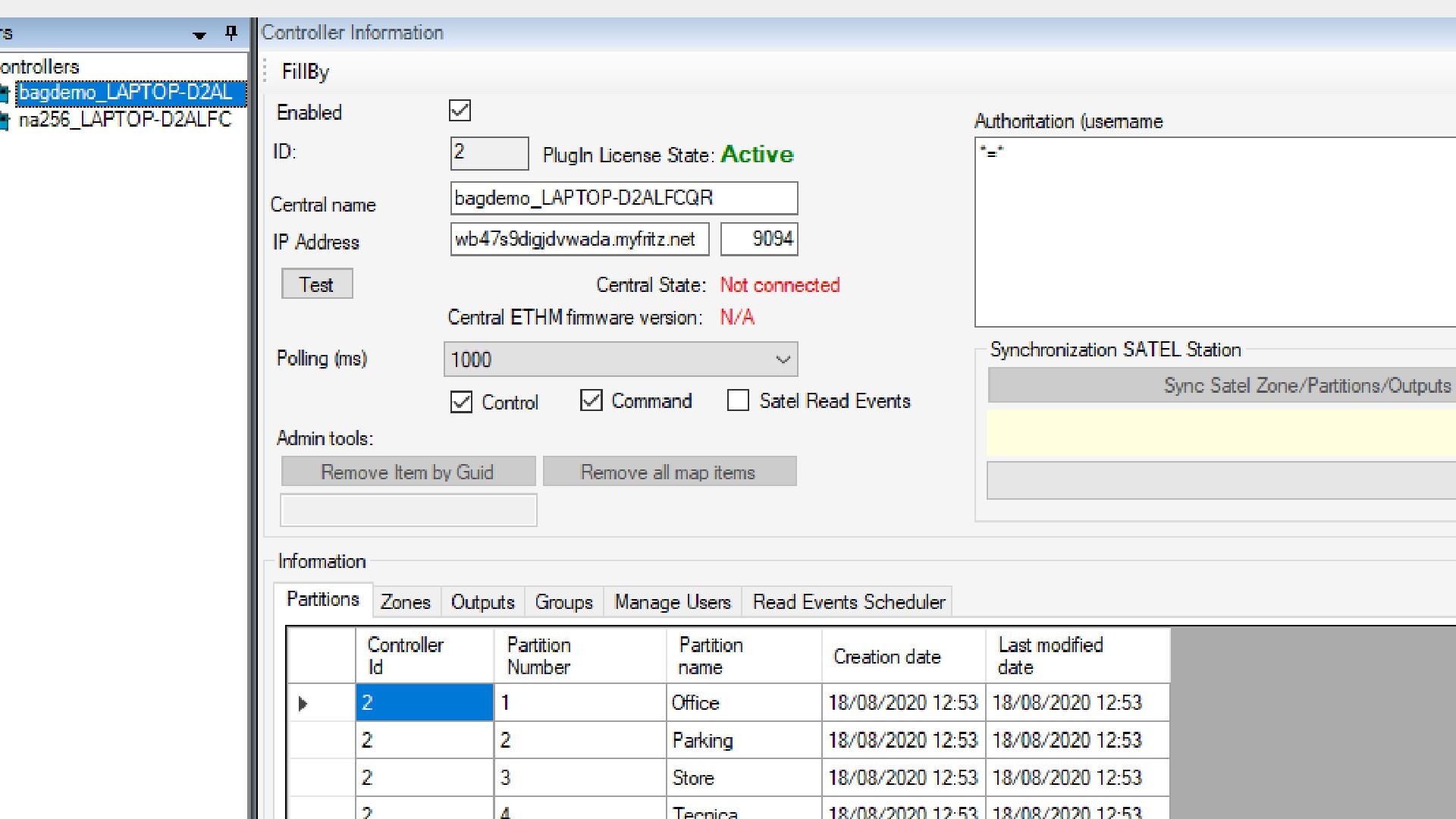The image size is (1456, 819).
Task: Click the IP Address host field
Action: tap(580, 239)
